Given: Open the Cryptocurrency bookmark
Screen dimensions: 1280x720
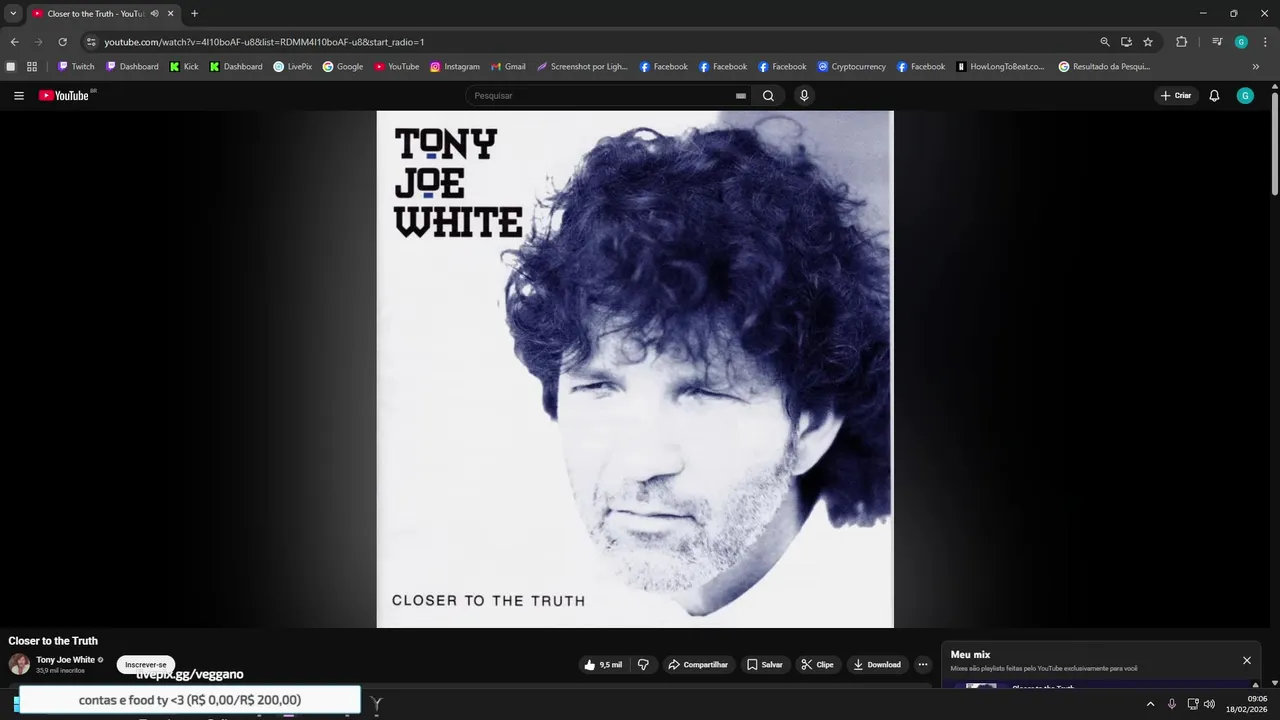Looking at the screenshot, I should click(852, 67).
